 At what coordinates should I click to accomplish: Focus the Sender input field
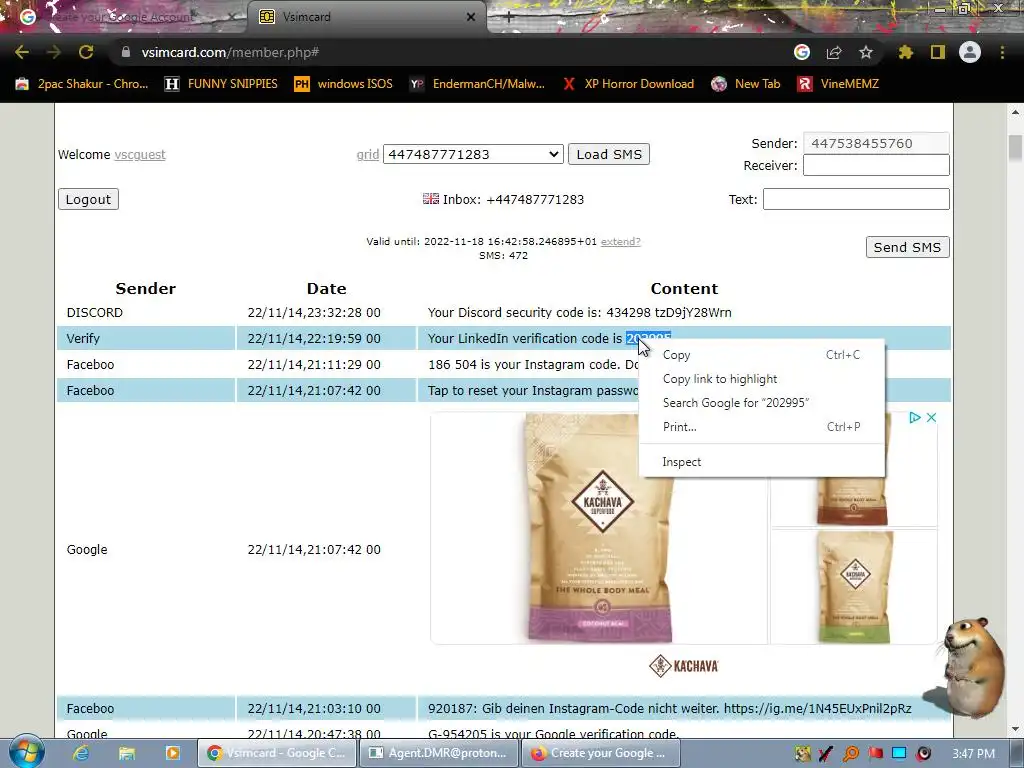point(876,143)
